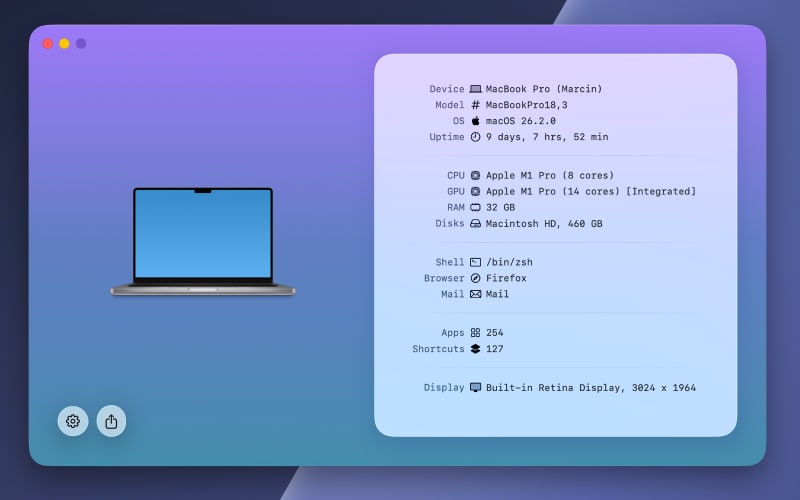Click the 'Device' label
Image resolution: width=800 pixels, height=500 pixels.
(x=447, y=89)
